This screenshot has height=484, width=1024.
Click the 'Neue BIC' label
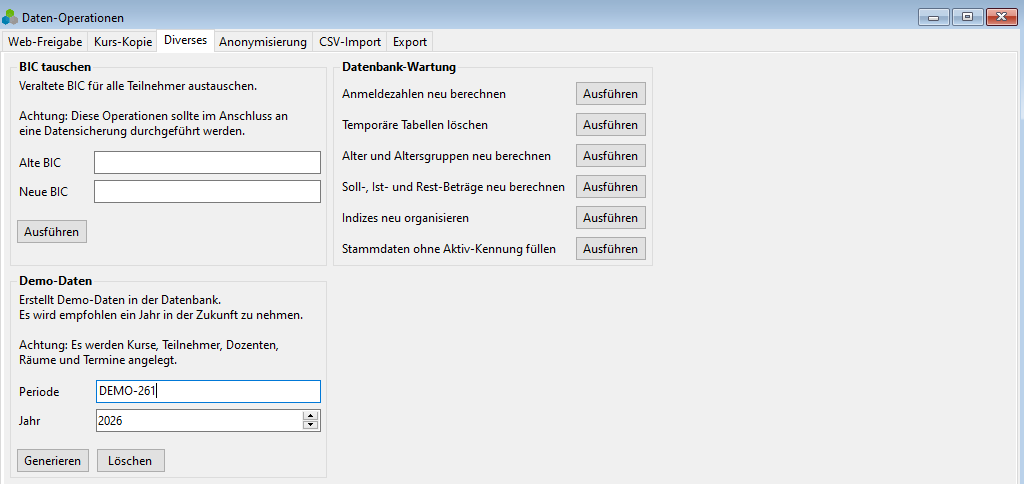pos(43,193)
